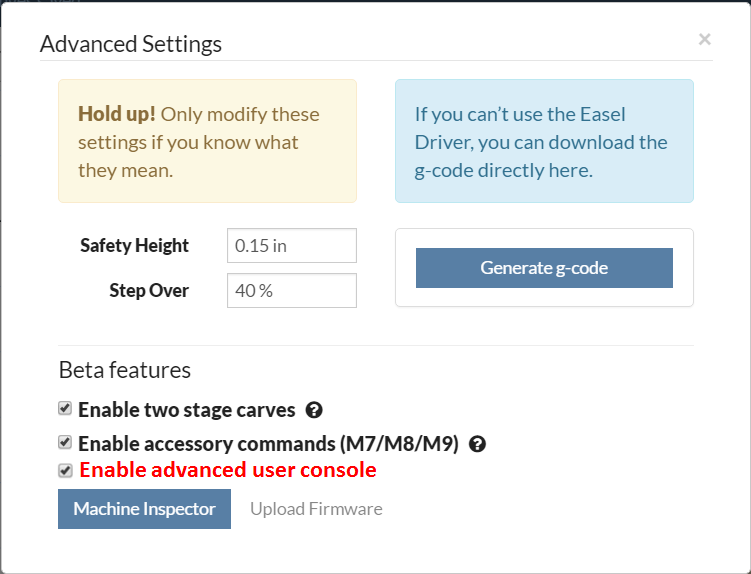Click the Generate g-code button

pyautogui.click(x=544, y=268)
